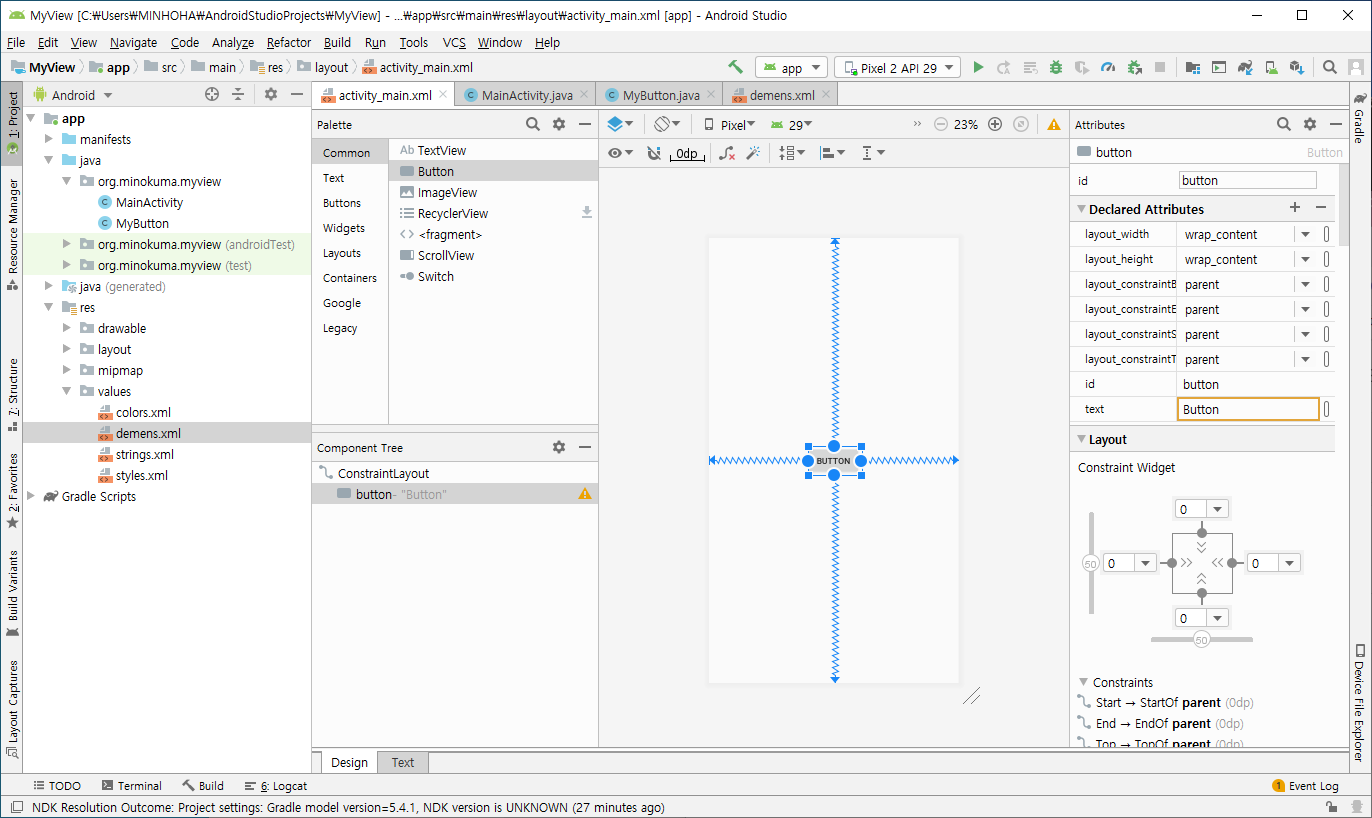Collapse the res folder in project tree

pos(48,307)
